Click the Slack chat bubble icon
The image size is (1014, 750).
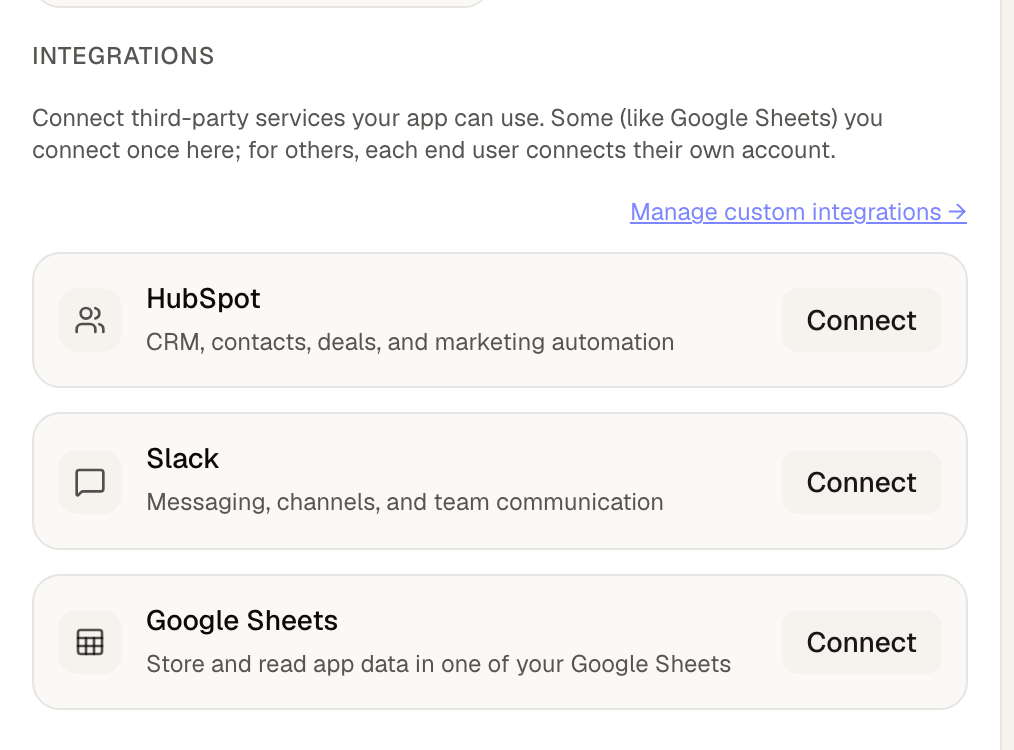(90, 482)
